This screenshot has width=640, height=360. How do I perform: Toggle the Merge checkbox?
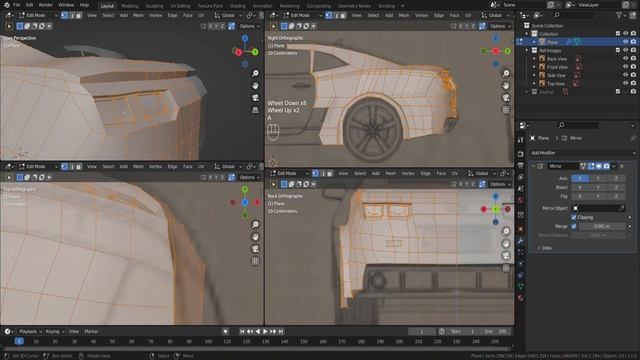(574, 227)
